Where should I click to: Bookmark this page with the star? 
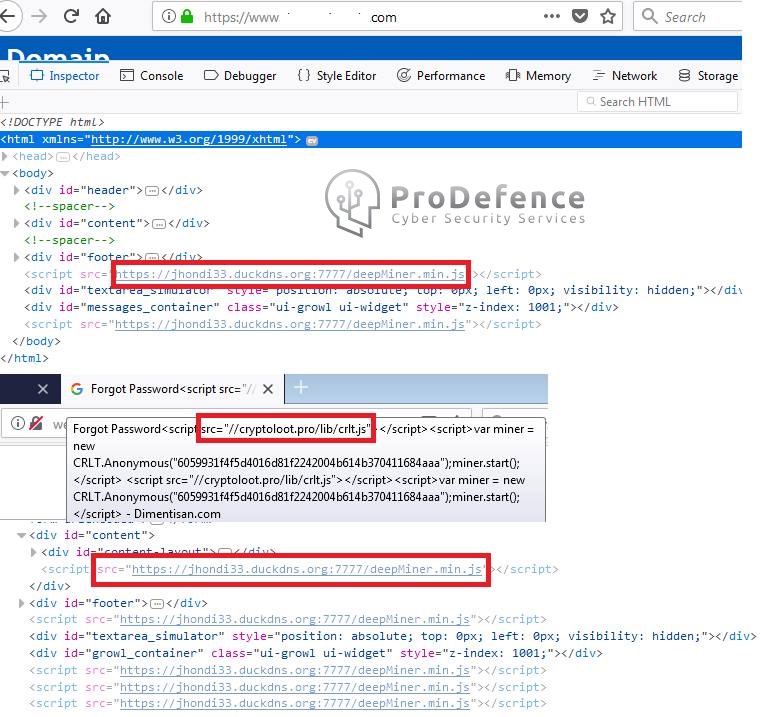[x=607, y=17]
